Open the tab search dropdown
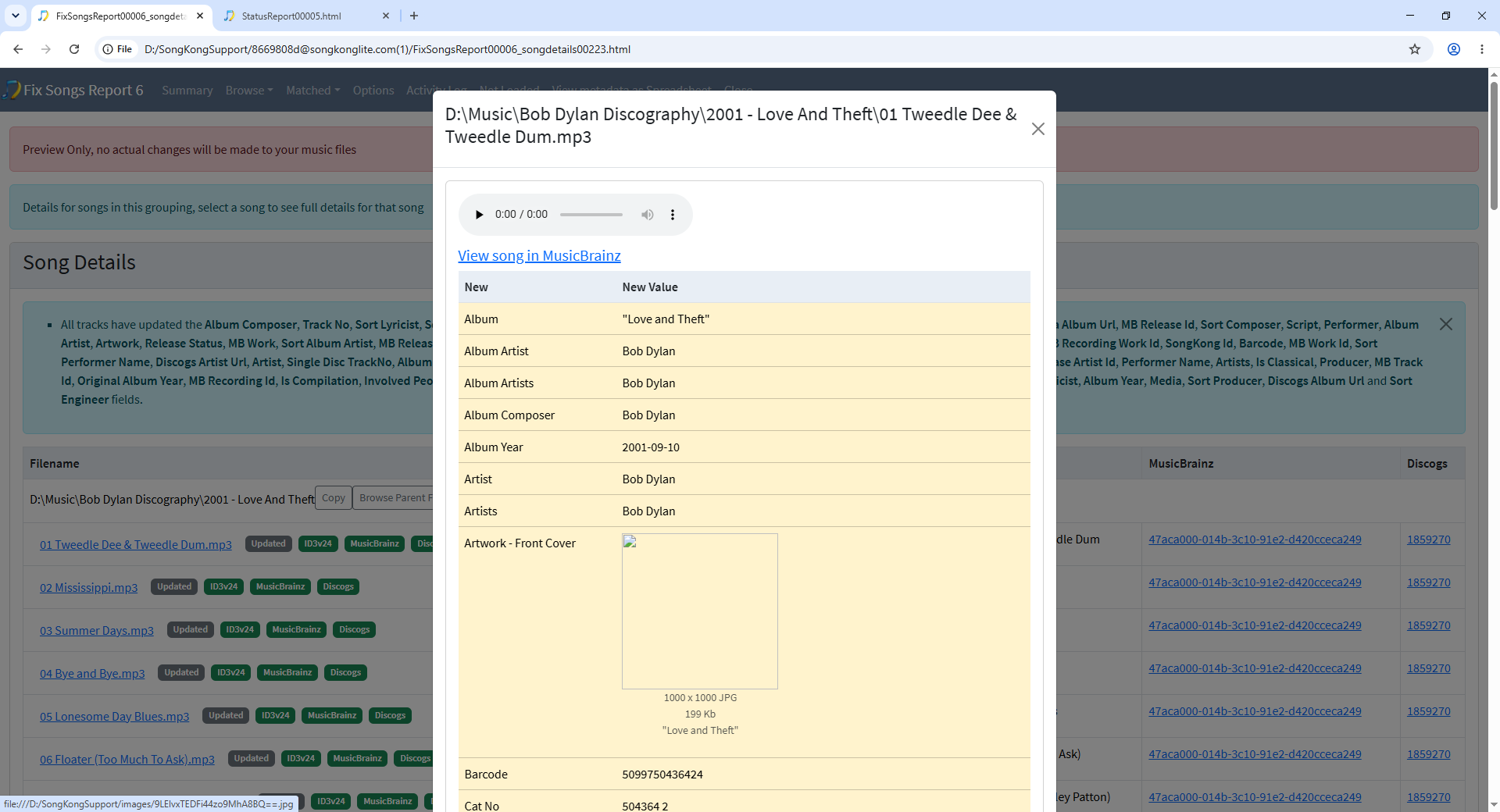 (x=16, y=16)
